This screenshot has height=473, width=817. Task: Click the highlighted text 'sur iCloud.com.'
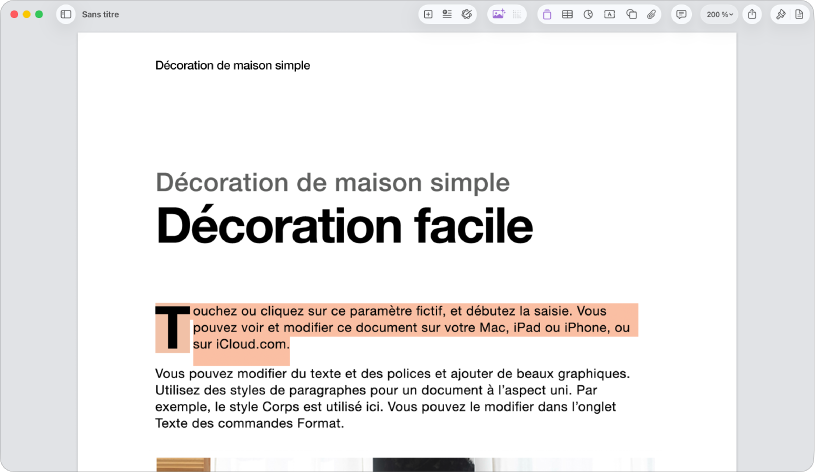(241, 344)
